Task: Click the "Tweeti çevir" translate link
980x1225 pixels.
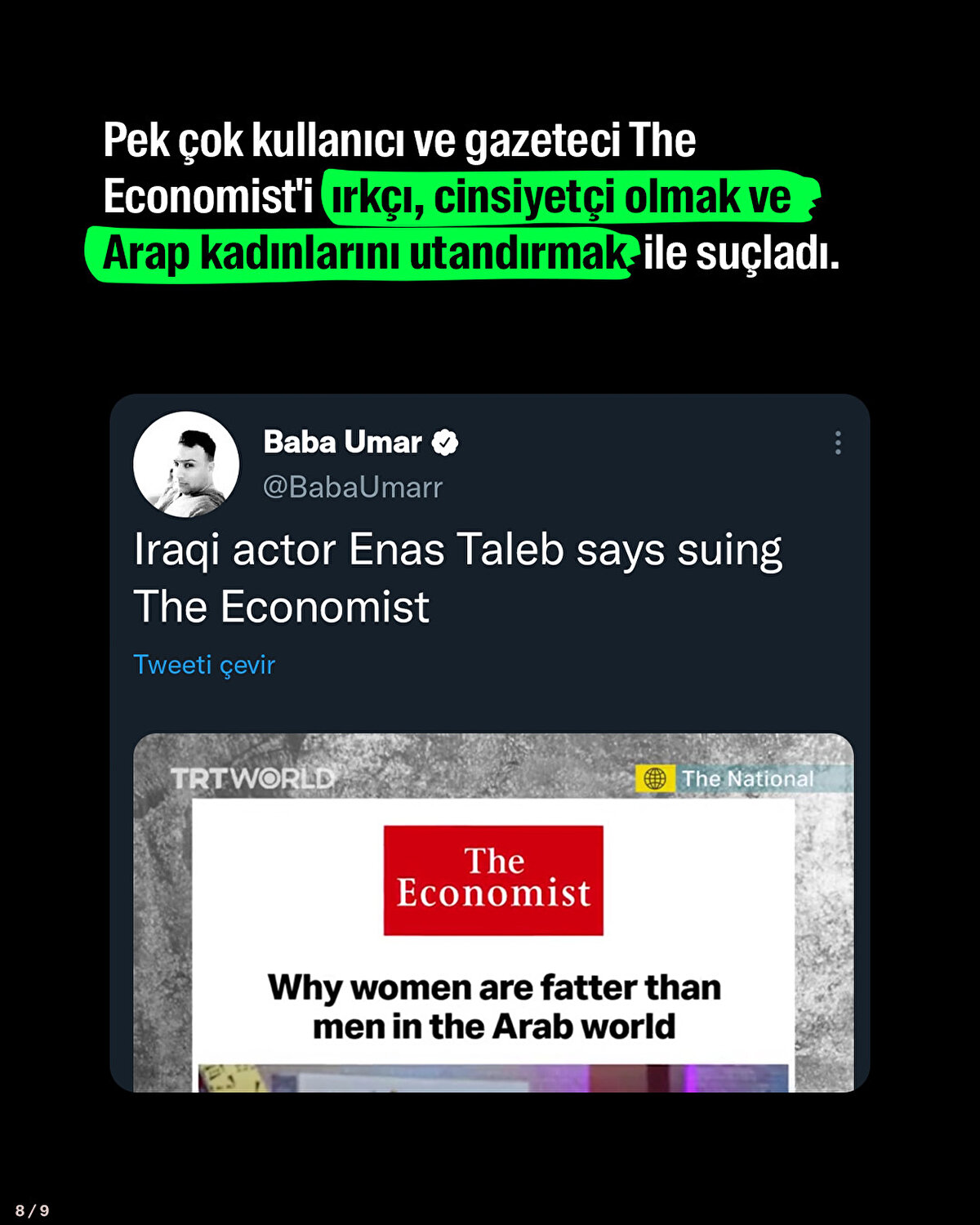Action: 204,665
